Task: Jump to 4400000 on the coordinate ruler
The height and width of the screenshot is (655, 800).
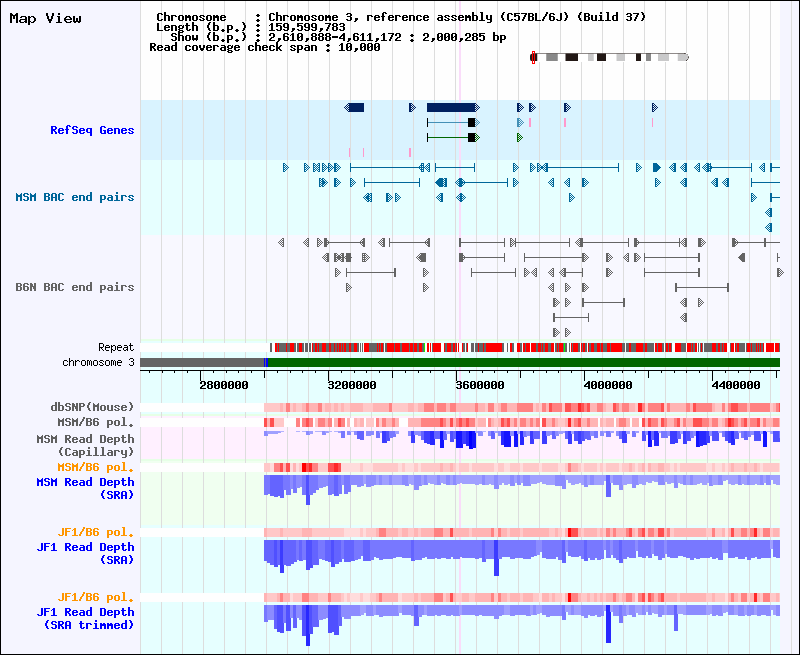Action: click(x=735, y=384)
